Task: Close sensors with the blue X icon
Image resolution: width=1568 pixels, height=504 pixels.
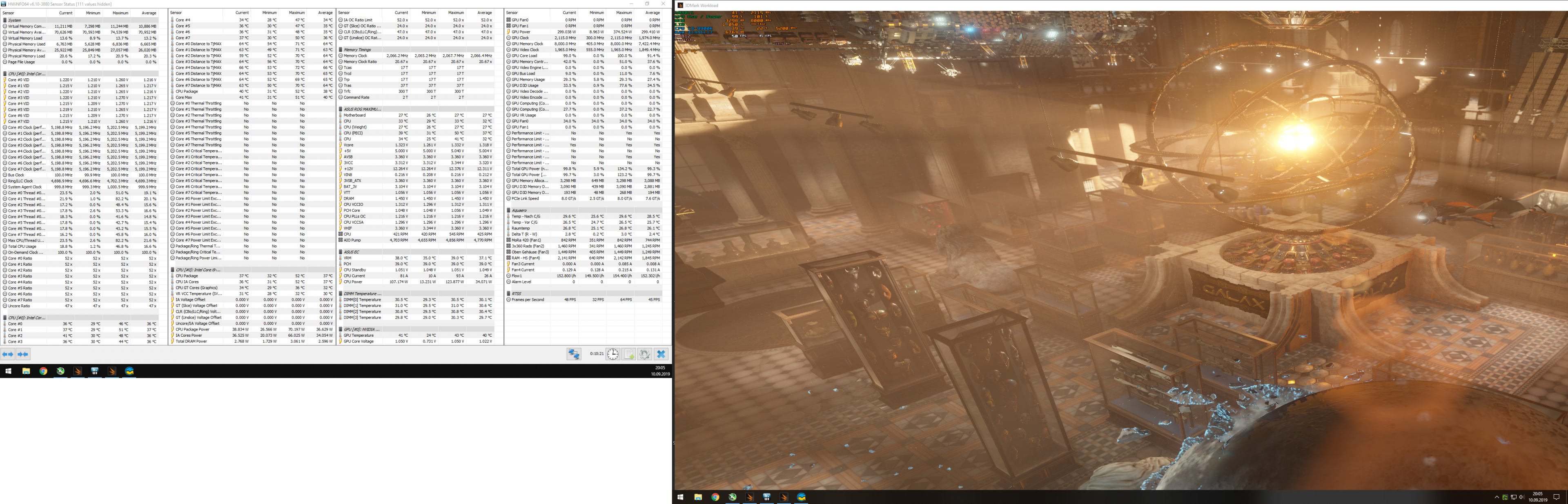Action: 661,354
